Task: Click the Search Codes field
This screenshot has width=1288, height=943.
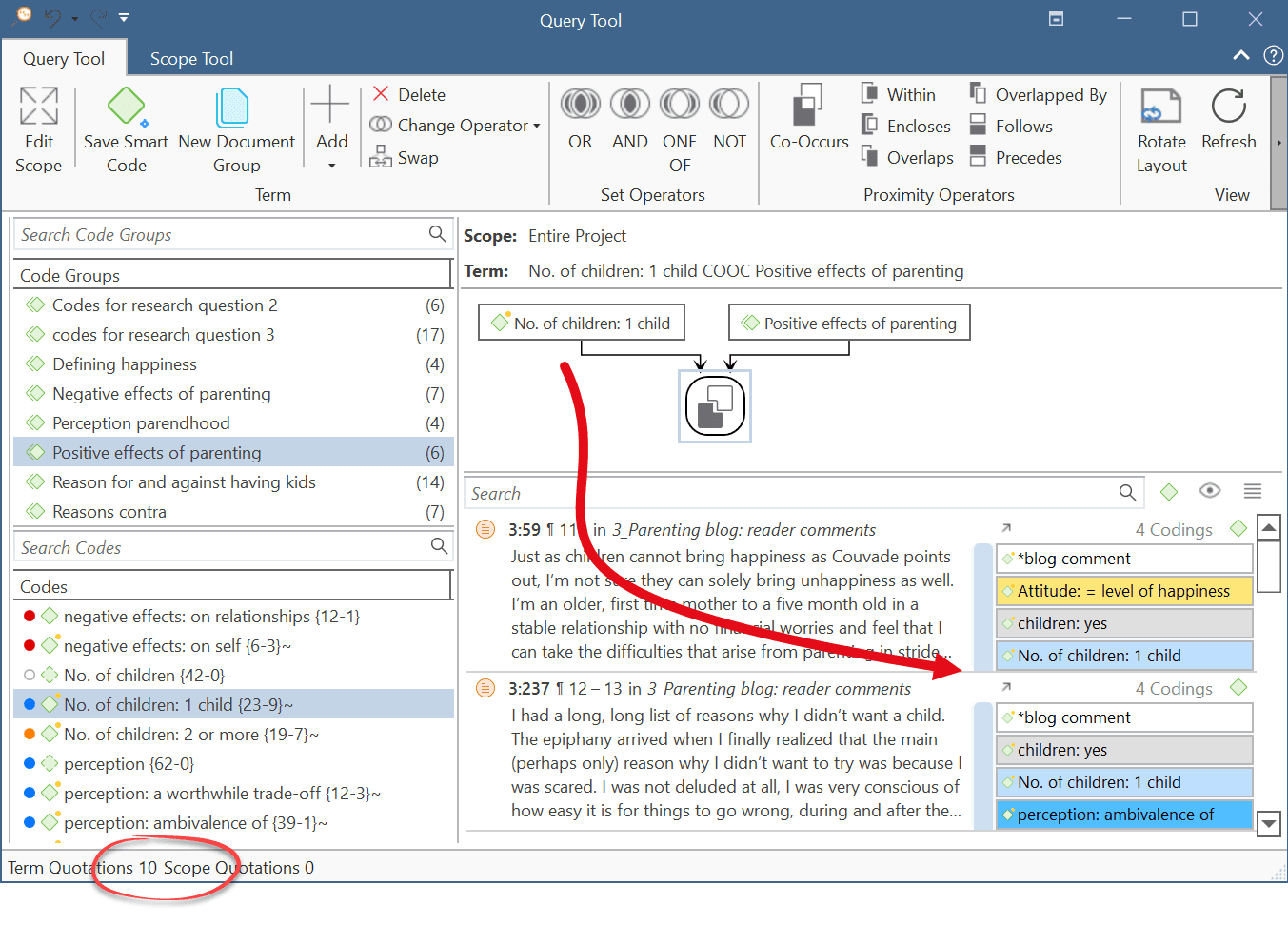Action: (x=232, y=547)
